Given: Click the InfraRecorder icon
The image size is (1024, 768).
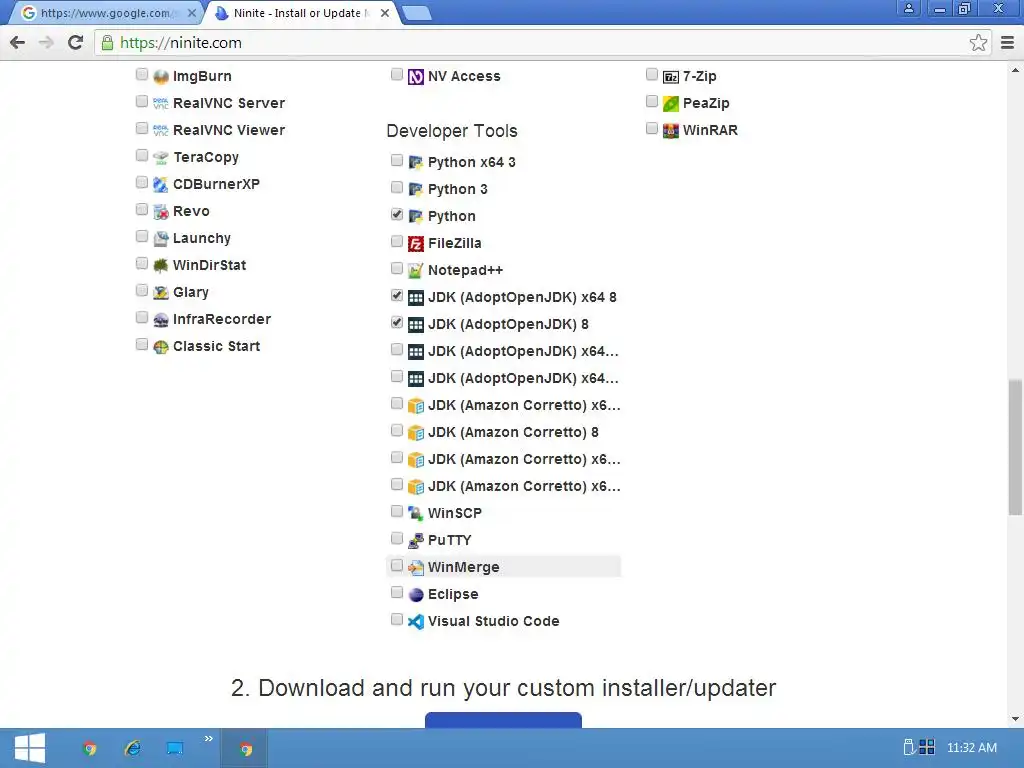Looking at the screenshot, I should pos(161,320).
